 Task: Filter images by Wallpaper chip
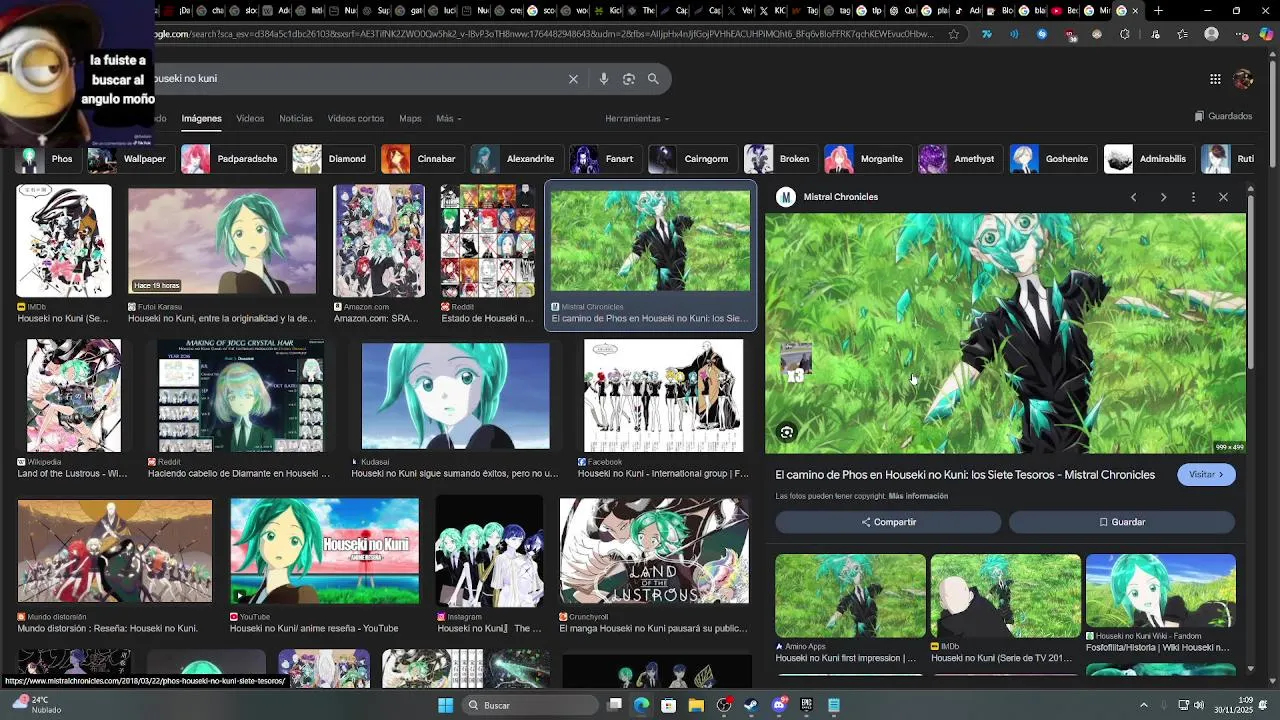click(130, 159)
